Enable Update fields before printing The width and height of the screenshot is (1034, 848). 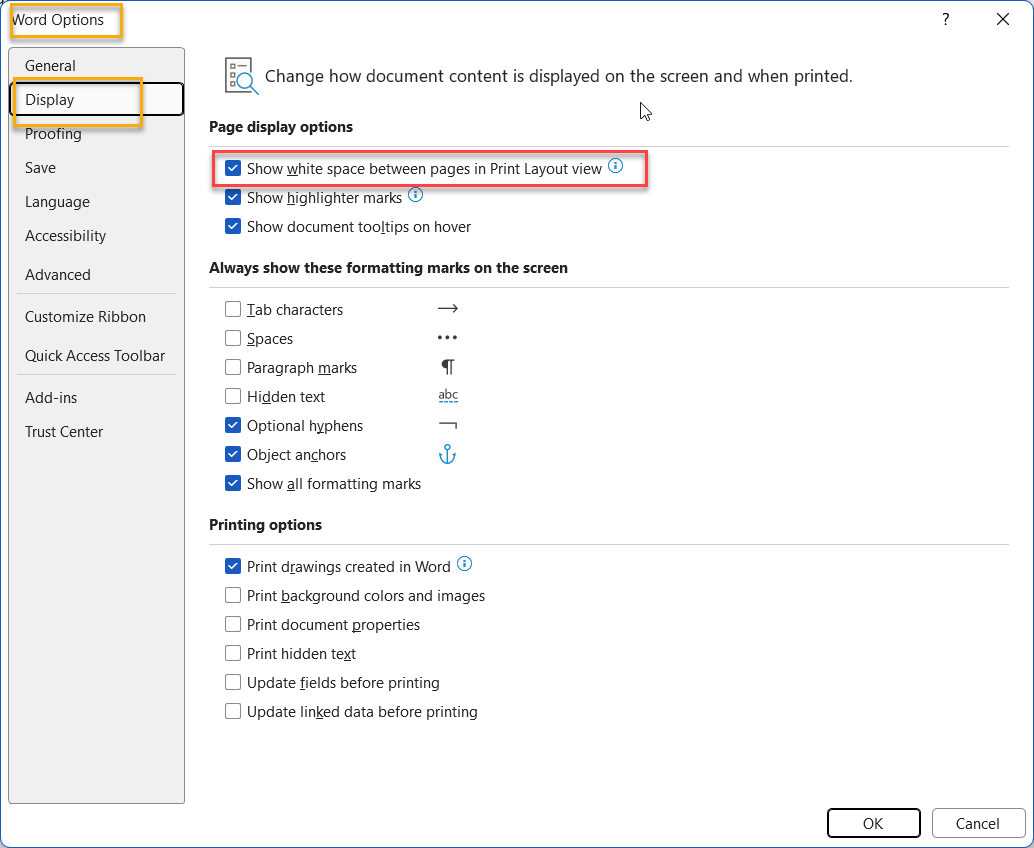[233, 682]
